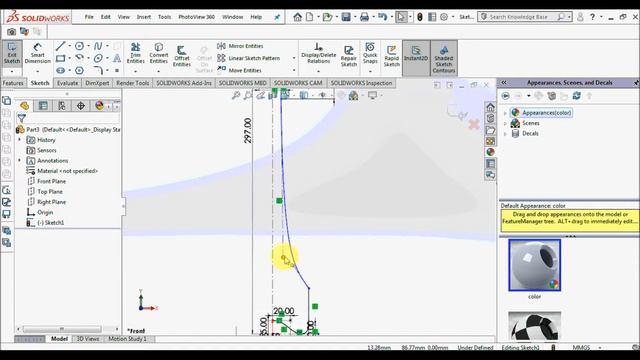Open the FeatureManager Design Tree tab icon

24,106
